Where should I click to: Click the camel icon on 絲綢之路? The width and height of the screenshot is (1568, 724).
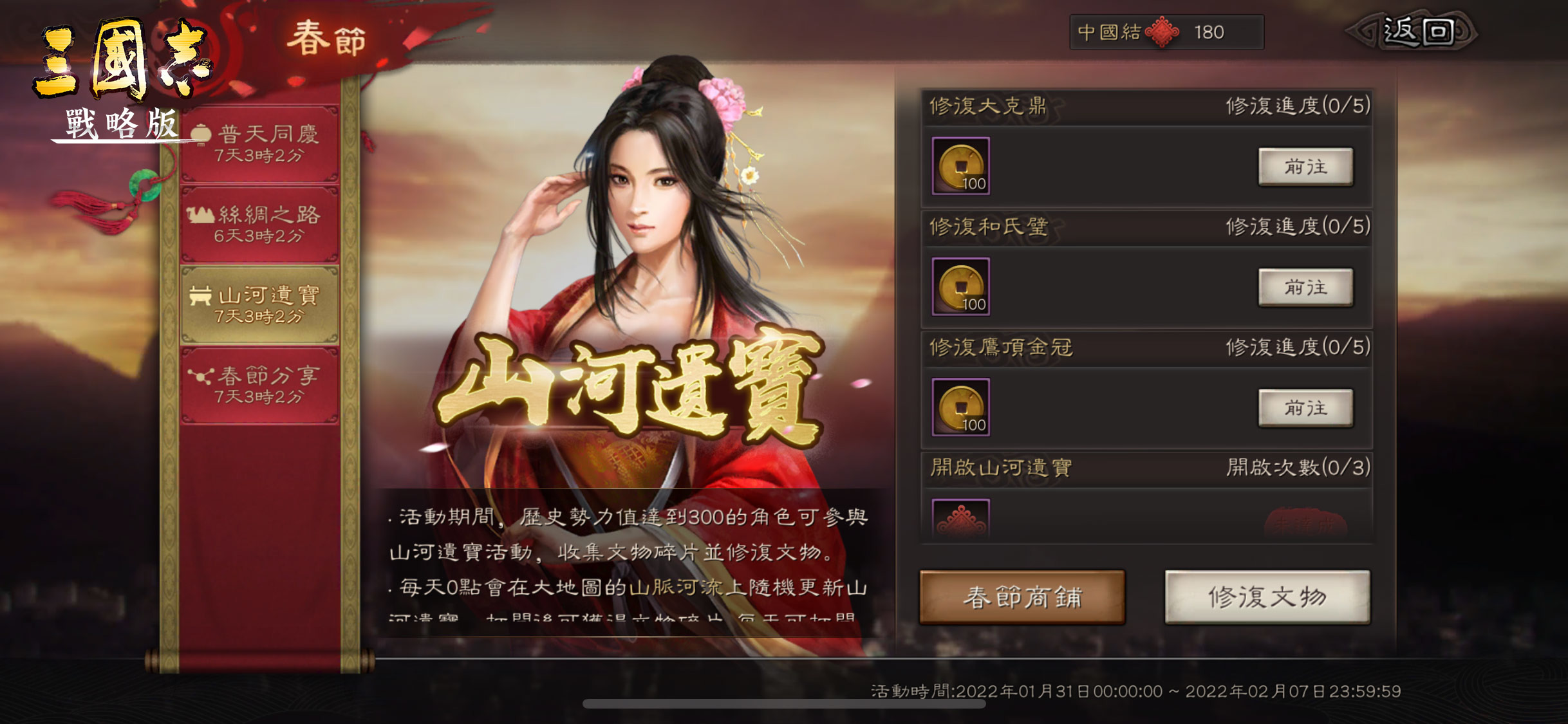[200, 214]
